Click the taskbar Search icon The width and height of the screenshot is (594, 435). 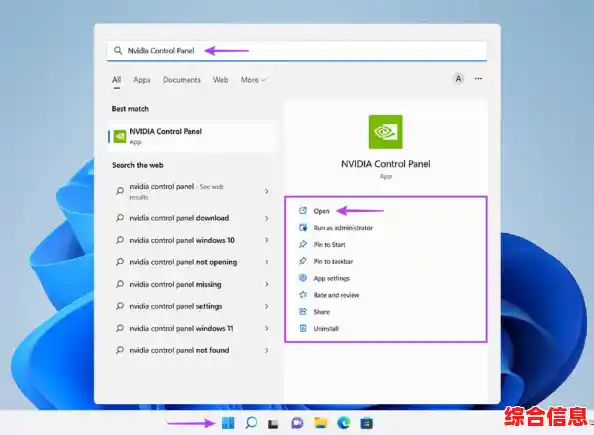pos(251,422)
